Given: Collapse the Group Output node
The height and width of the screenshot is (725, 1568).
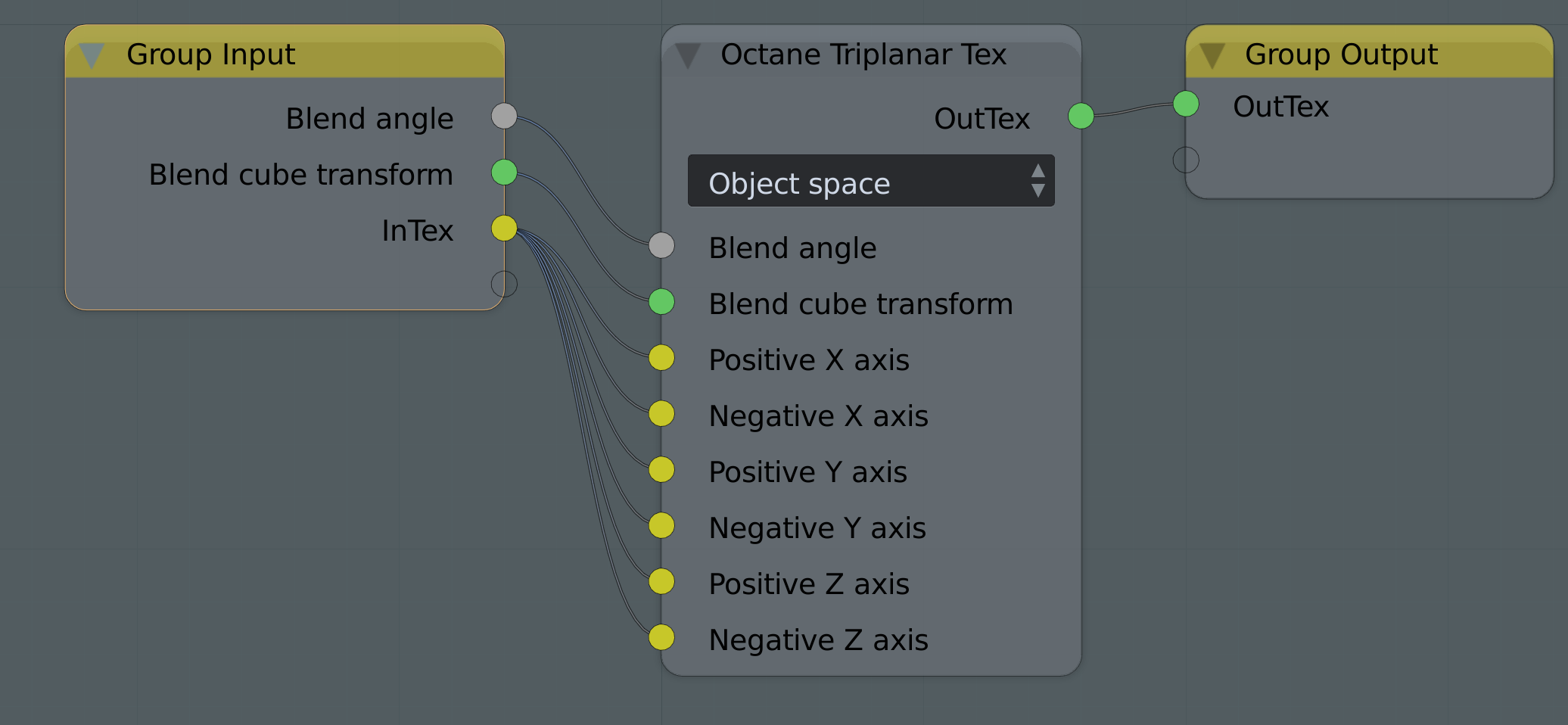Looking at the screenshot, I should 1212,55.
